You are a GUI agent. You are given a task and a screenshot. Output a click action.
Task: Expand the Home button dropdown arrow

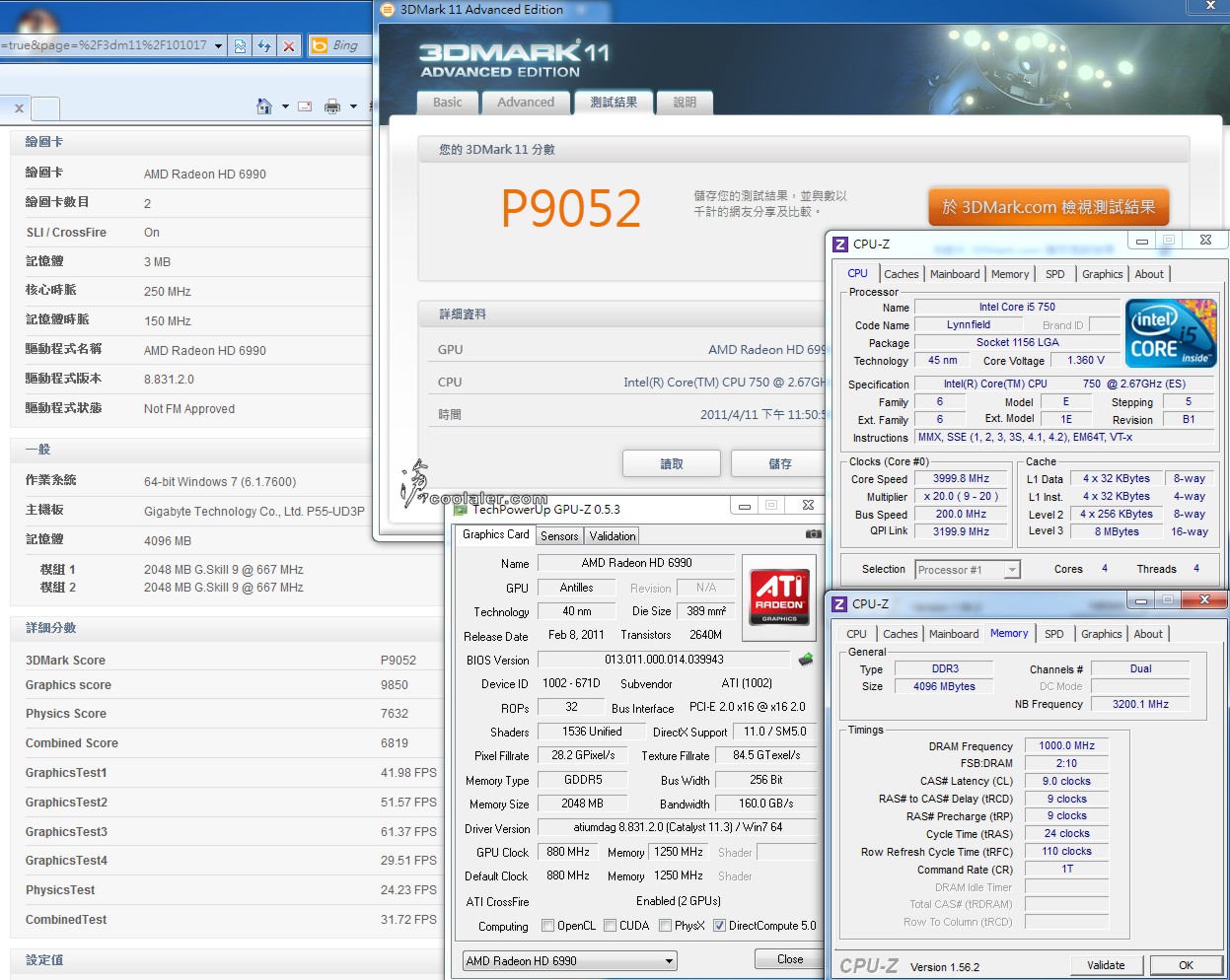(x=285, y=106)
